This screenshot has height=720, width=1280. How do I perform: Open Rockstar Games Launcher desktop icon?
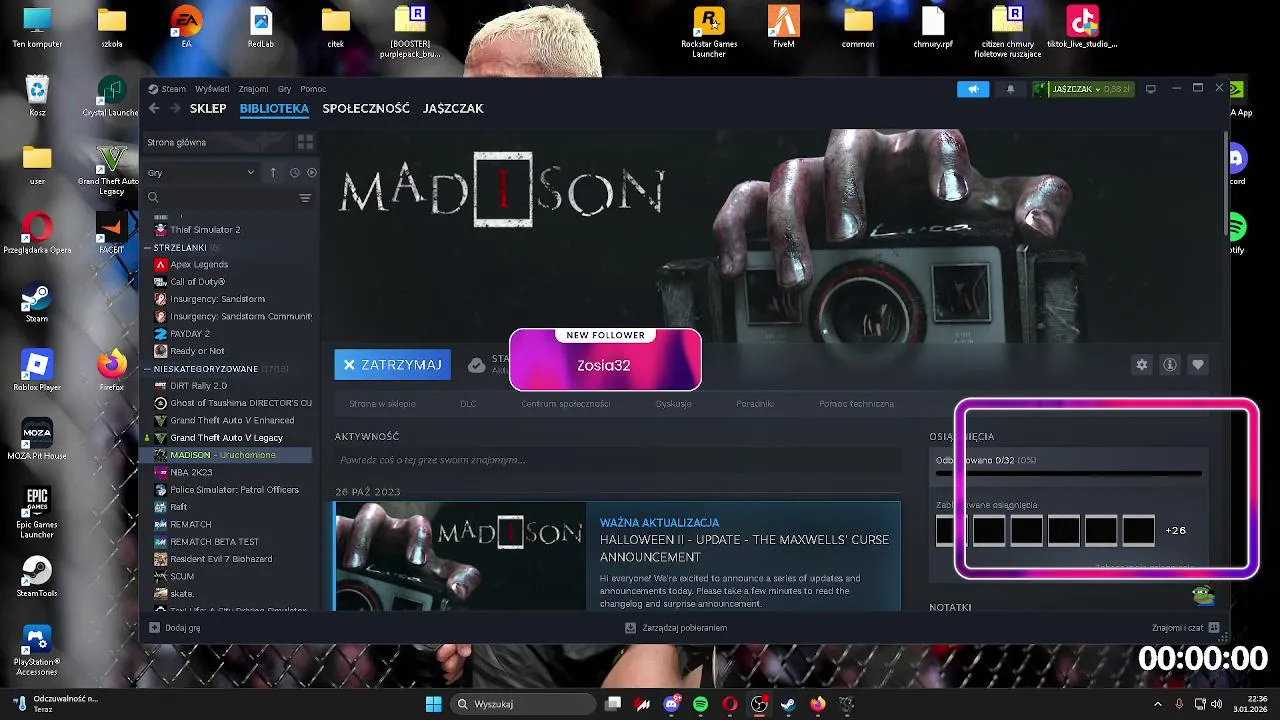tap(709, 32)
